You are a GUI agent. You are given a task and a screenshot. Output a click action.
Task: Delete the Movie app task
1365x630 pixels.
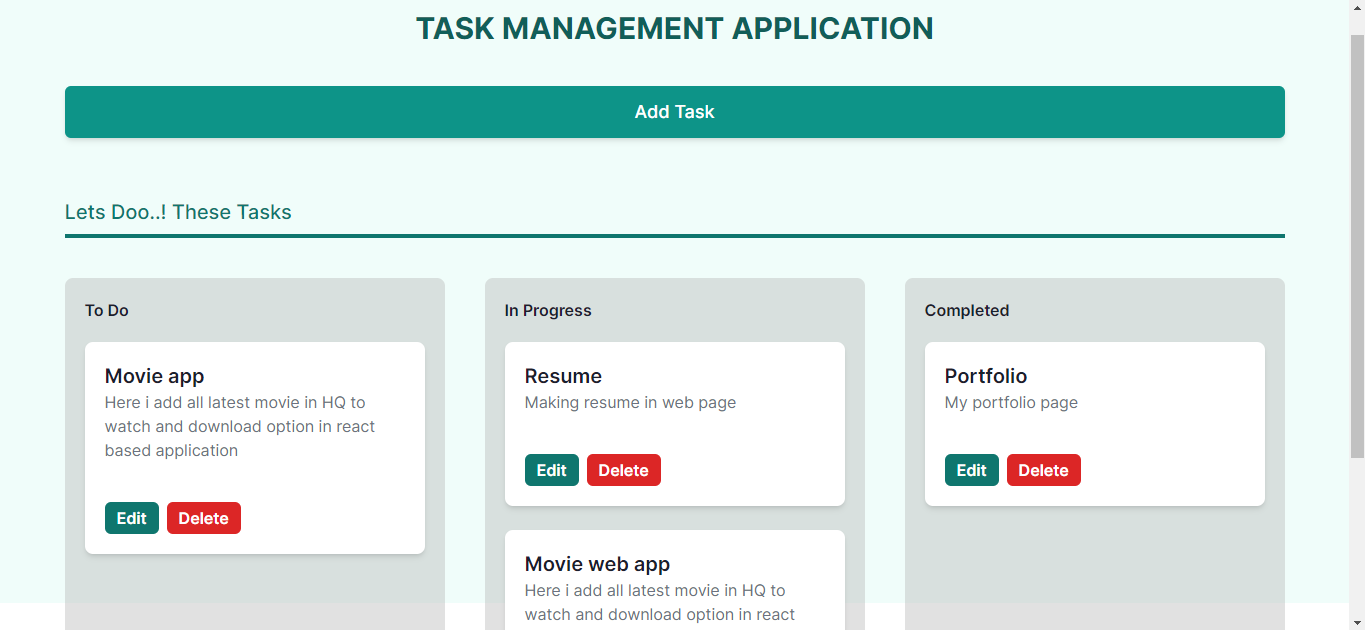pos(204,518)
